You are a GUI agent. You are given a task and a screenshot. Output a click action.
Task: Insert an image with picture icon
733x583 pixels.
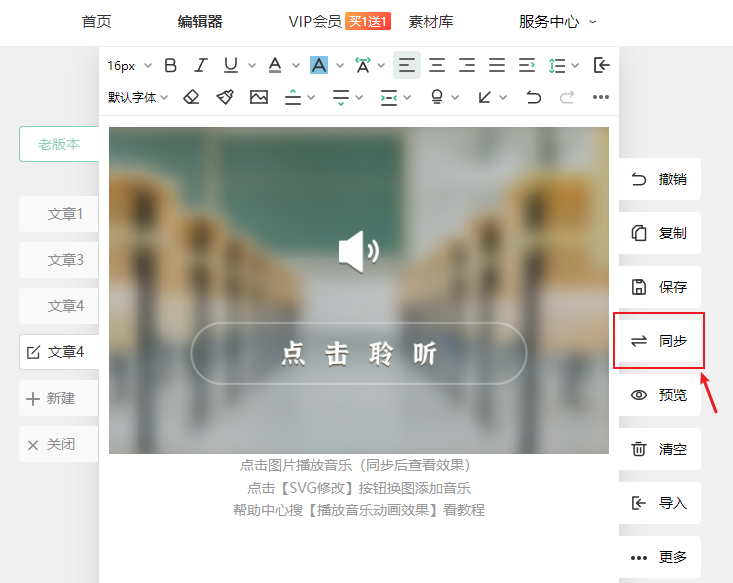pos(259,97)
